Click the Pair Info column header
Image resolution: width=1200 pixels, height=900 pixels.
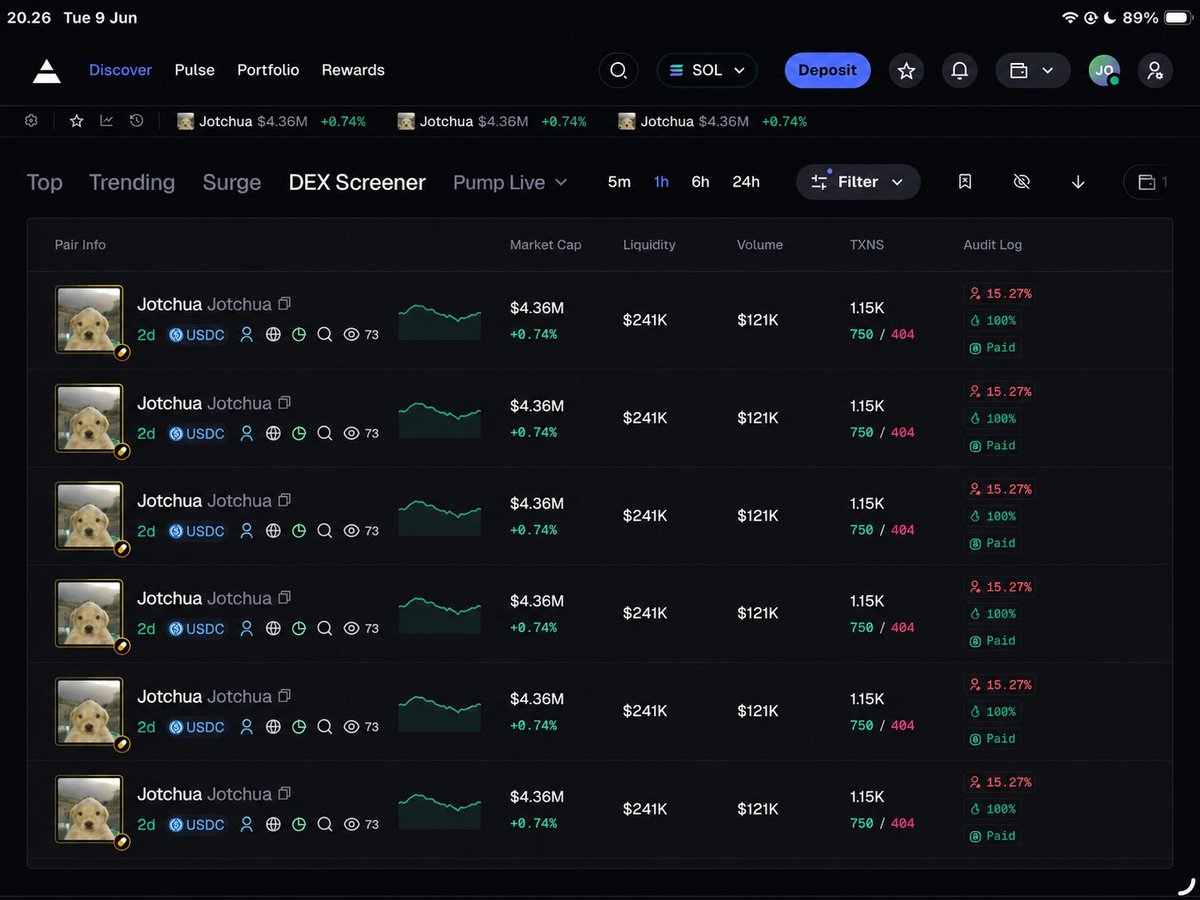pyautogui.click(x=80, y=245)
